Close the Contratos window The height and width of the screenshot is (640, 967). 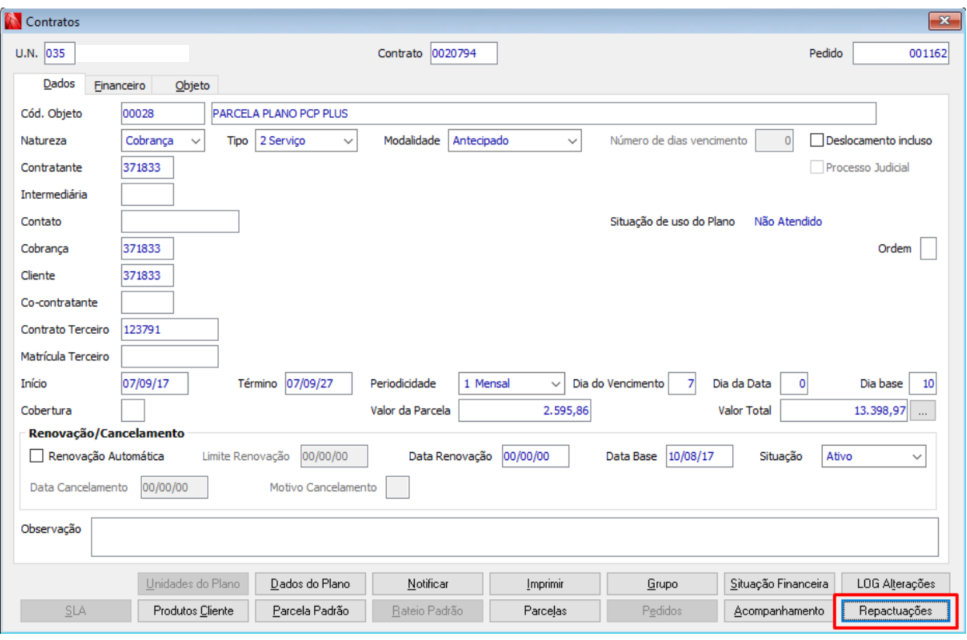[x=944, y=21]
